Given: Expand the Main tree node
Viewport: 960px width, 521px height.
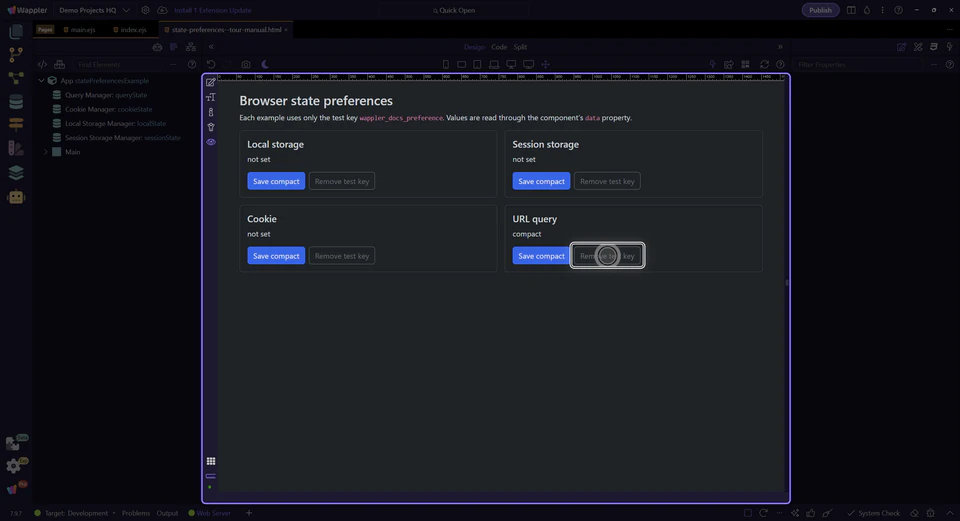Looking at the screenshot, I should (x=46, y=152).
